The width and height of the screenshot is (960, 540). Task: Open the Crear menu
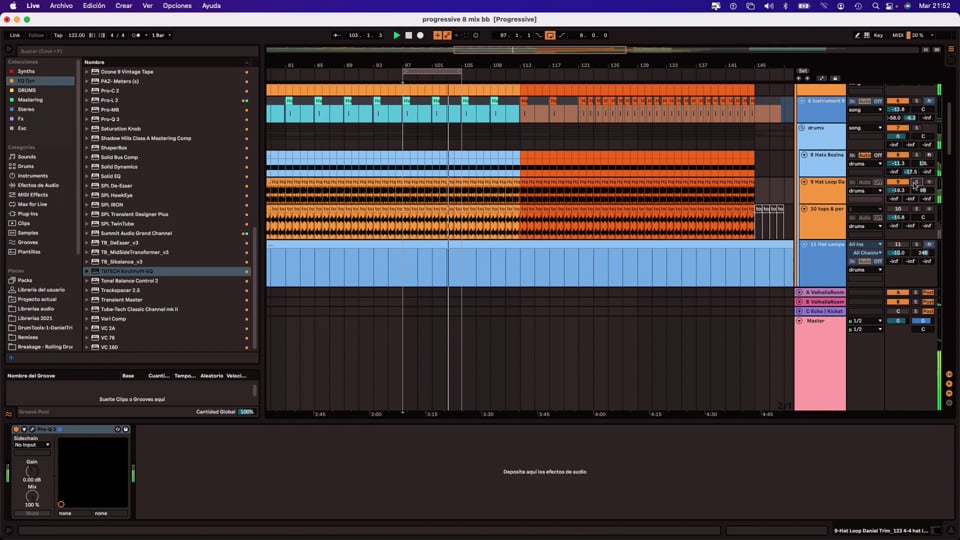(124, 6)
